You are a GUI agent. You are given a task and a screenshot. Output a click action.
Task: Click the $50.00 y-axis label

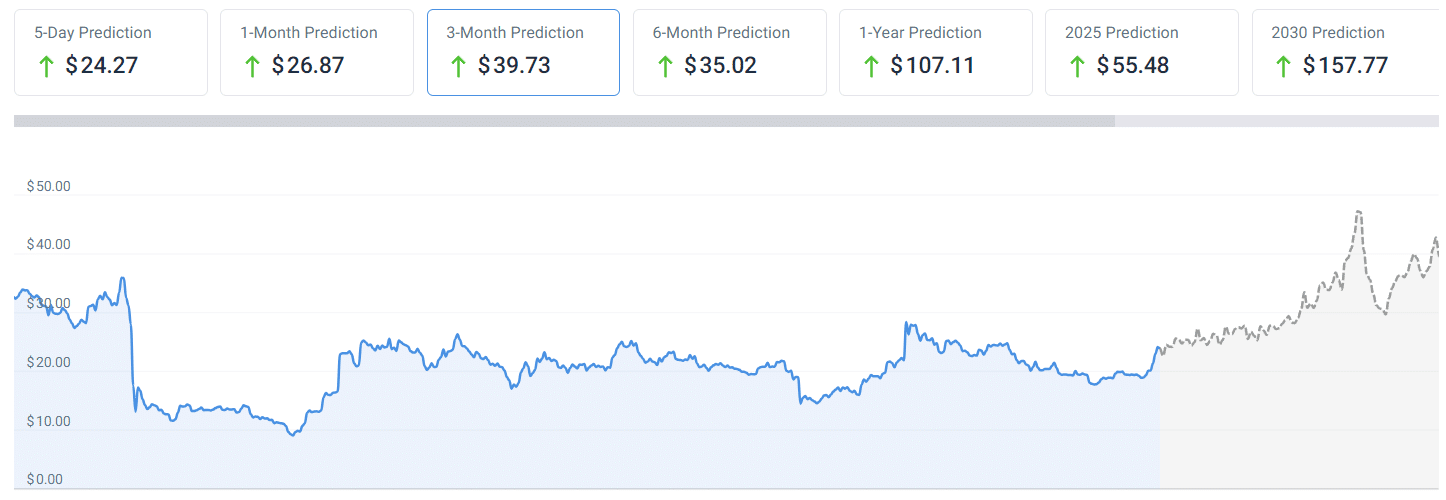point(49,186)
